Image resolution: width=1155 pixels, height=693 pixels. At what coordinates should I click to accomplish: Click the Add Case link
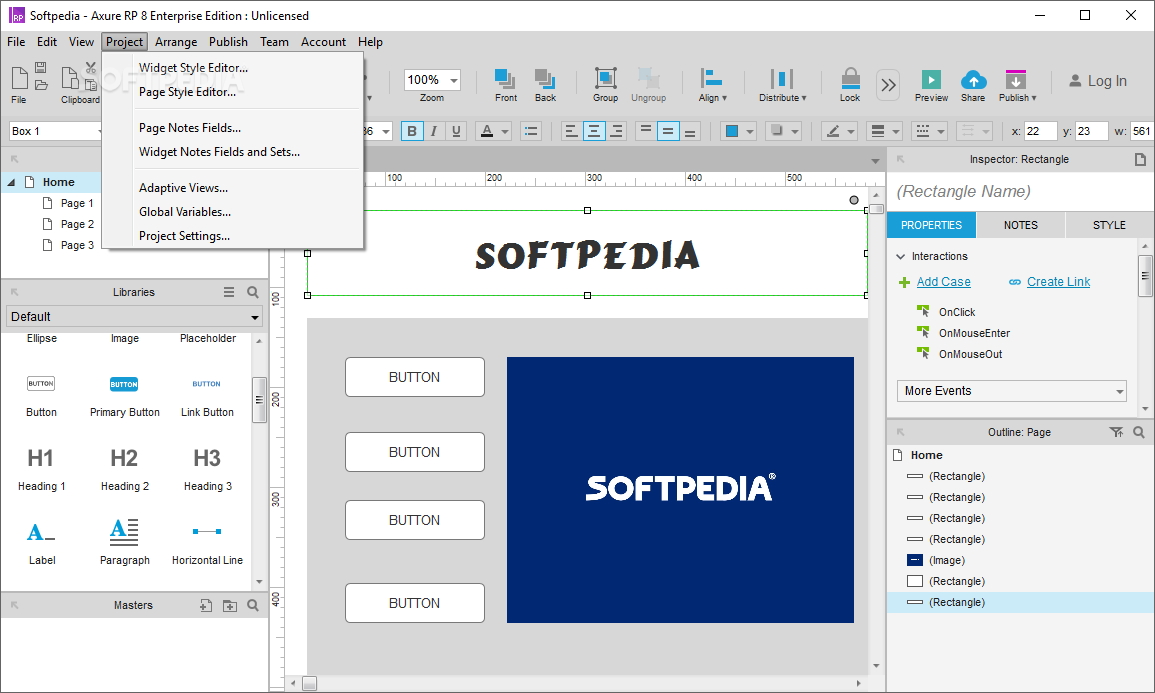(x=943, y=282)
